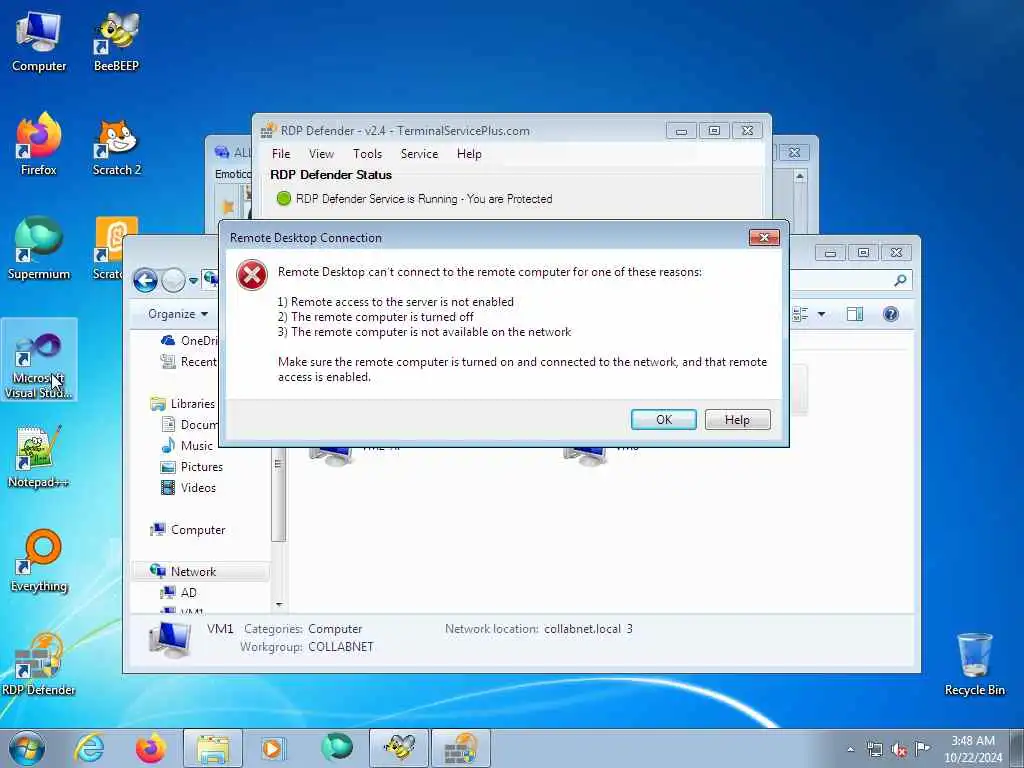1024x768 pixels.
Task: Click green status indicator in RDP Defender
Action: [x=283, y=199]
